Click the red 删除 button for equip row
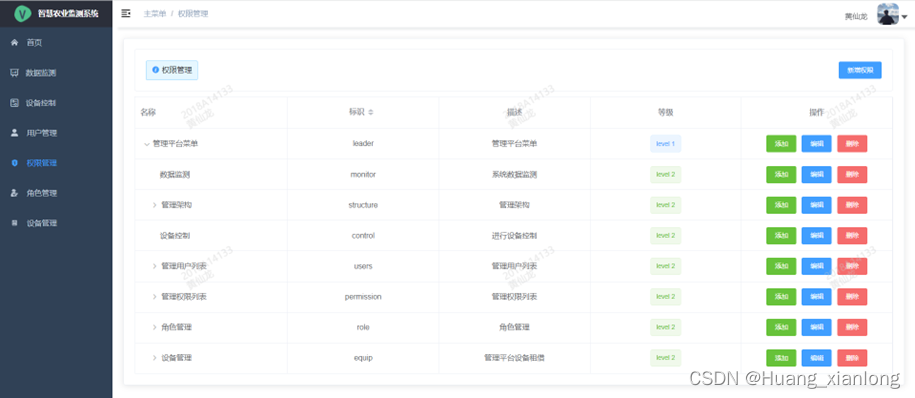The height and width of the screenshot is (398, 915). click(852, 358)
